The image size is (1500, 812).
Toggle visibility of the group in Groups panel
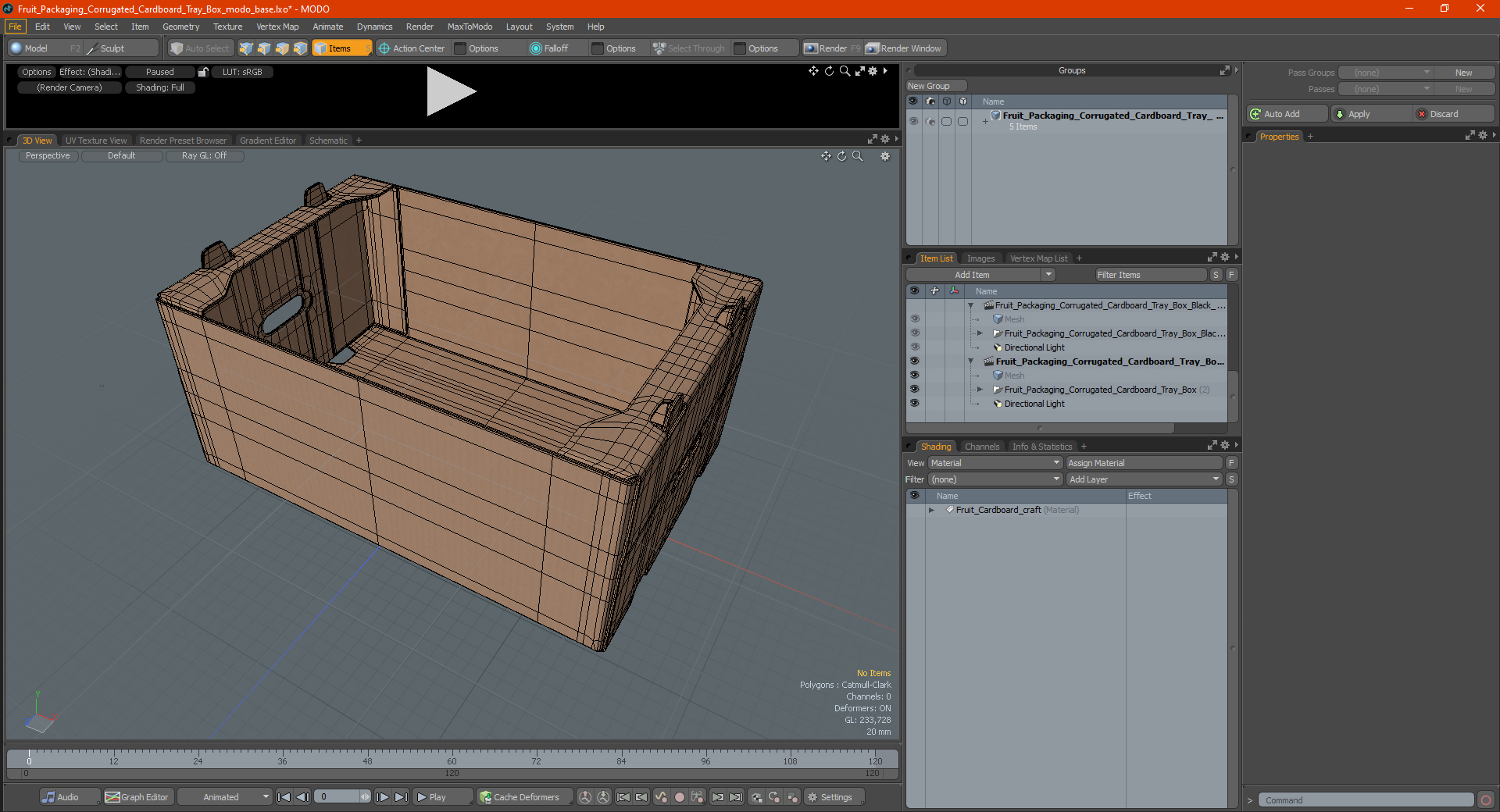point(912,121)
